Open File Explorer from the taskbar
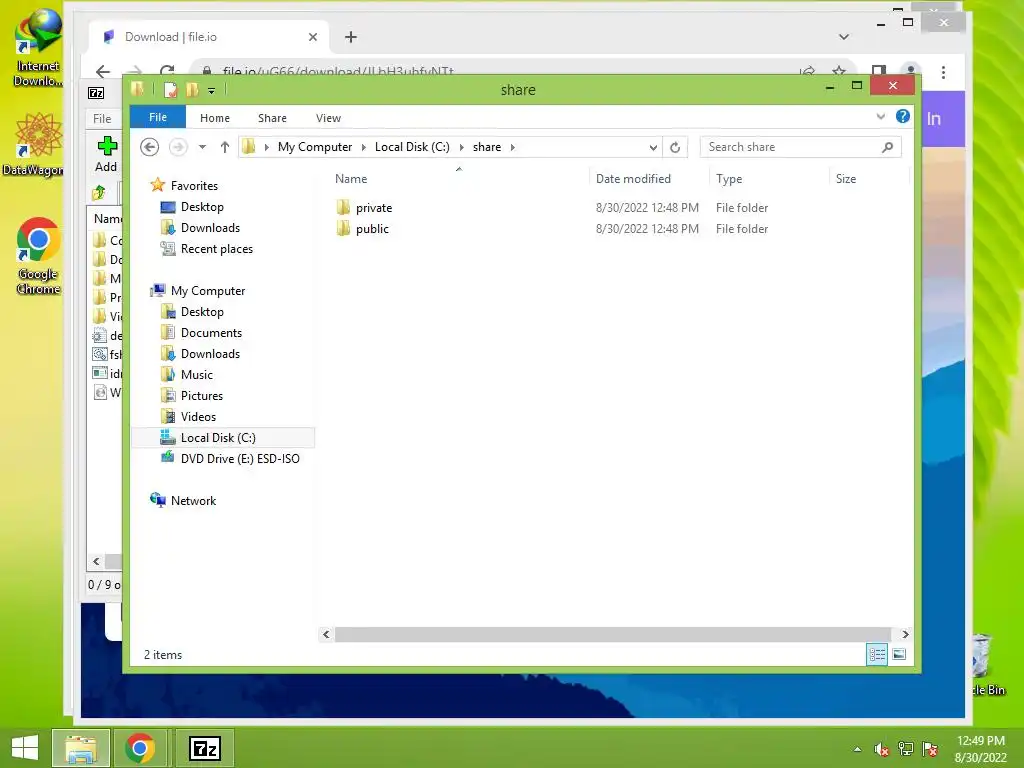This screenshot has height=768, width=1024. coord(80,748)
